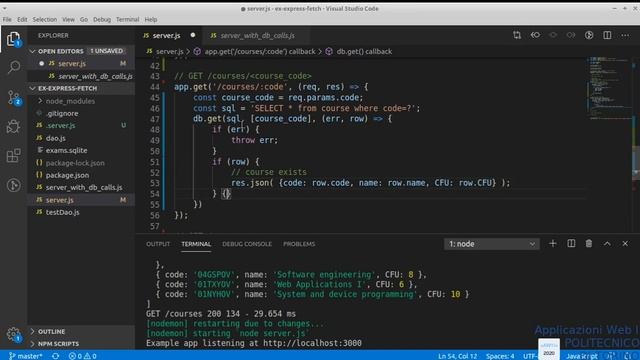Open the .server.js file marked U
The image size is (640, 360).
click(x=60, y=125)
